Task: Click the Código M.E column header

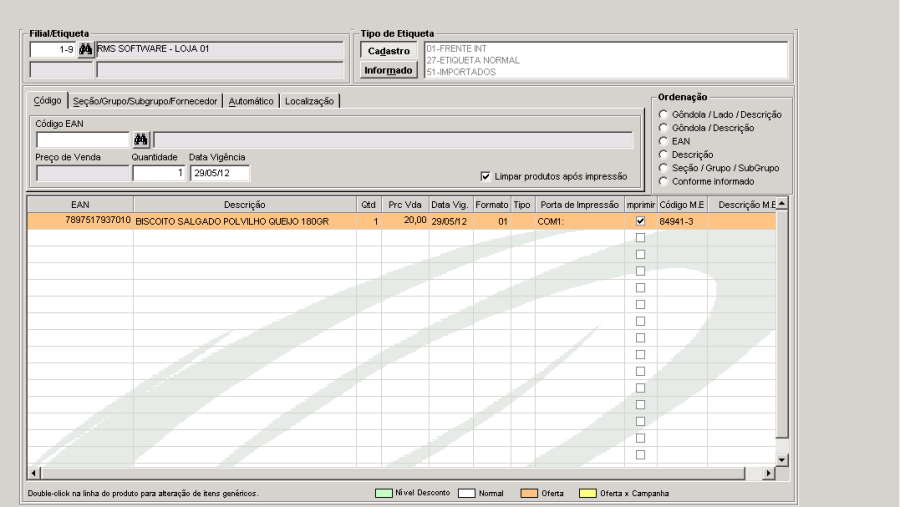Action: pyautogui.click(x=682, y=204)
